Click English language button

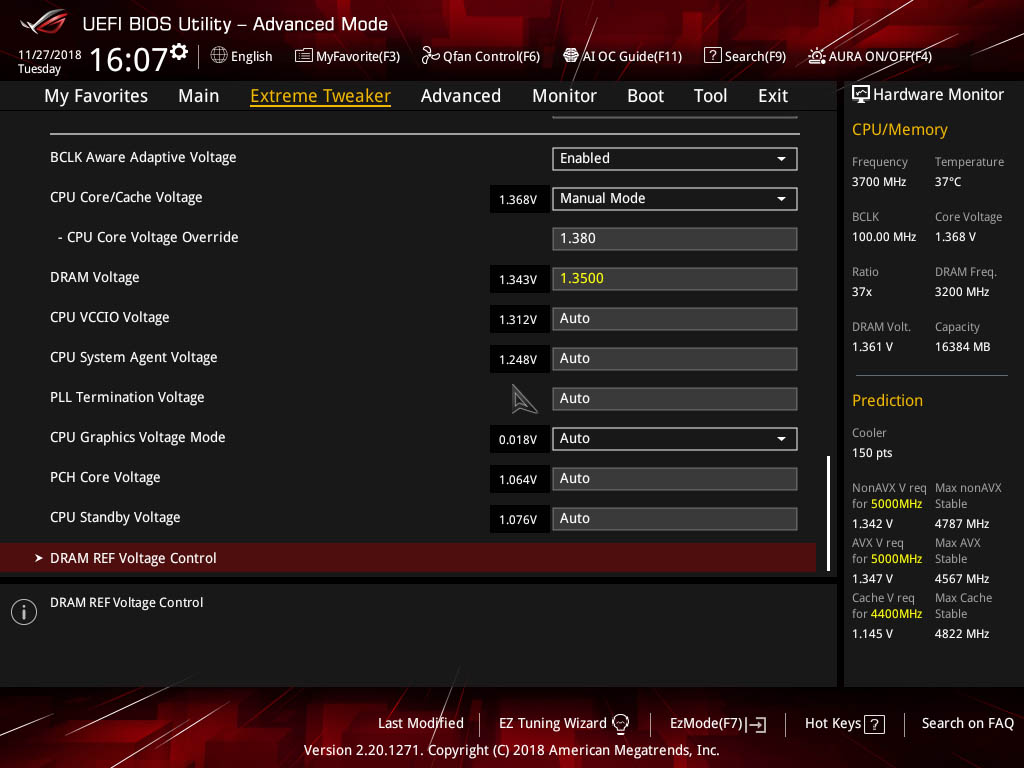242,56
